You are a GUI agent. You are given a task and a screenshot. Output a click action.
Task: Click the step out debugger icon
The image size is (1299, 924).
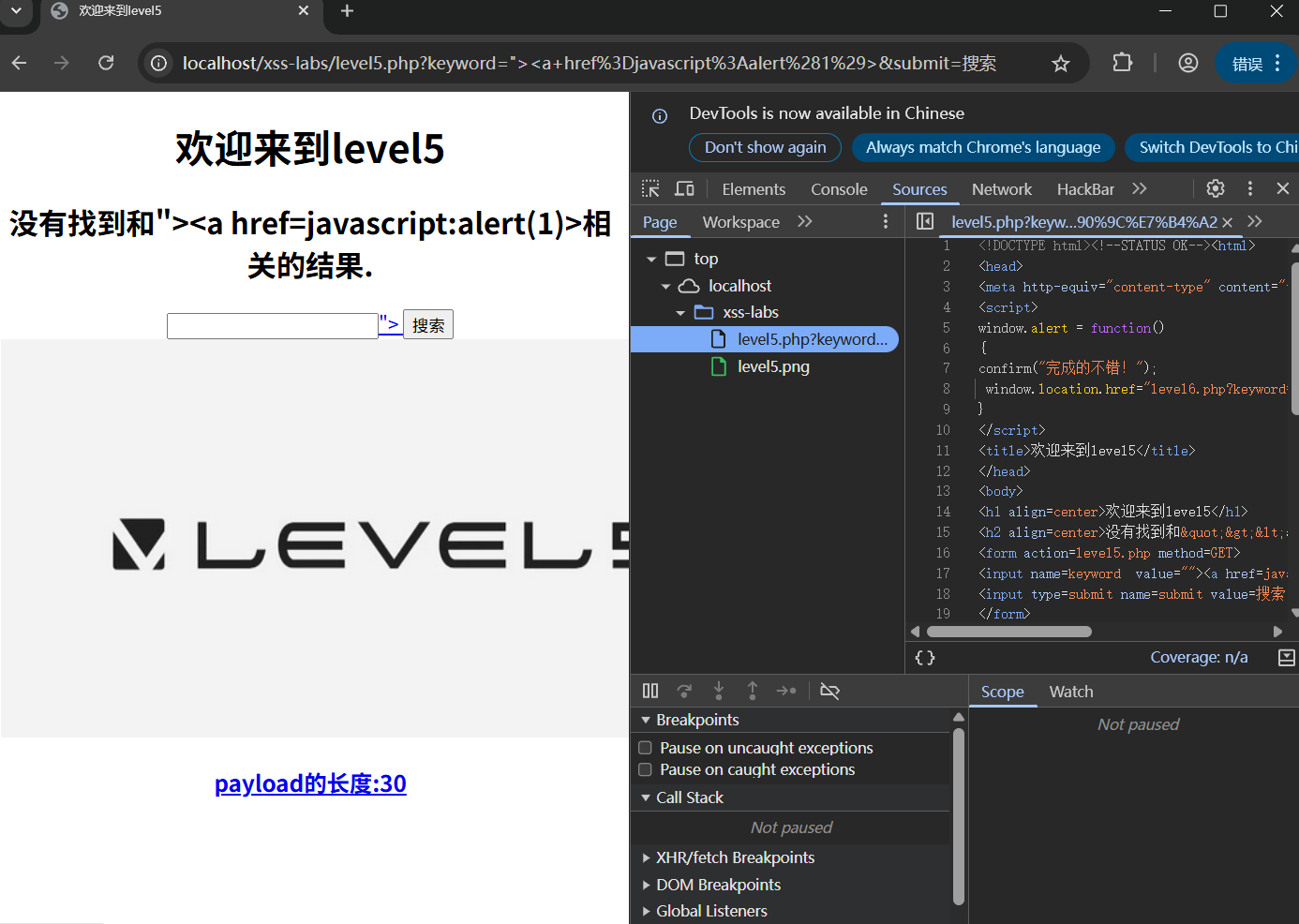coord(752,691)
